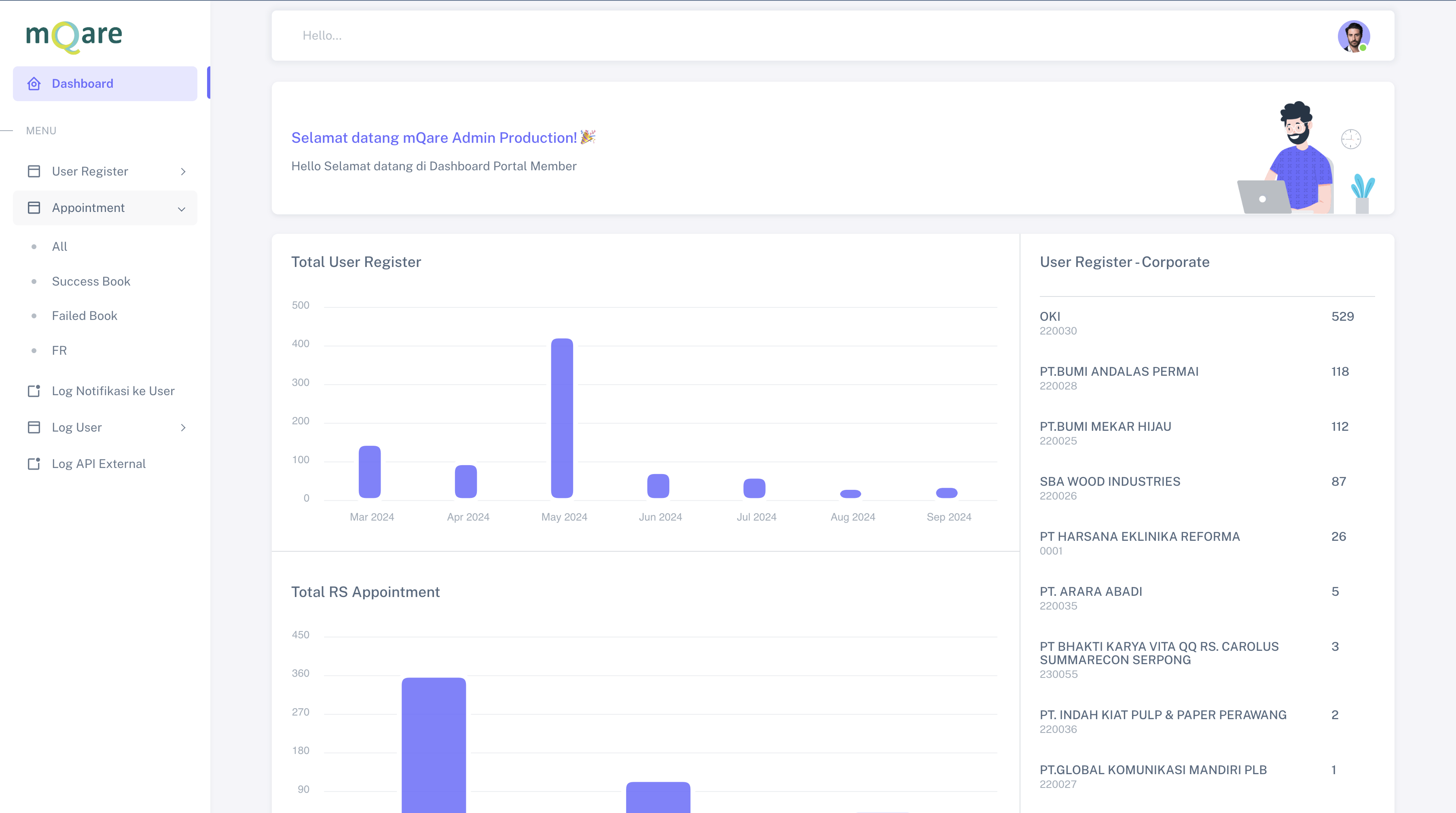Select the Success Book submenu item
1456x813 pixels.
coord(91,281)
